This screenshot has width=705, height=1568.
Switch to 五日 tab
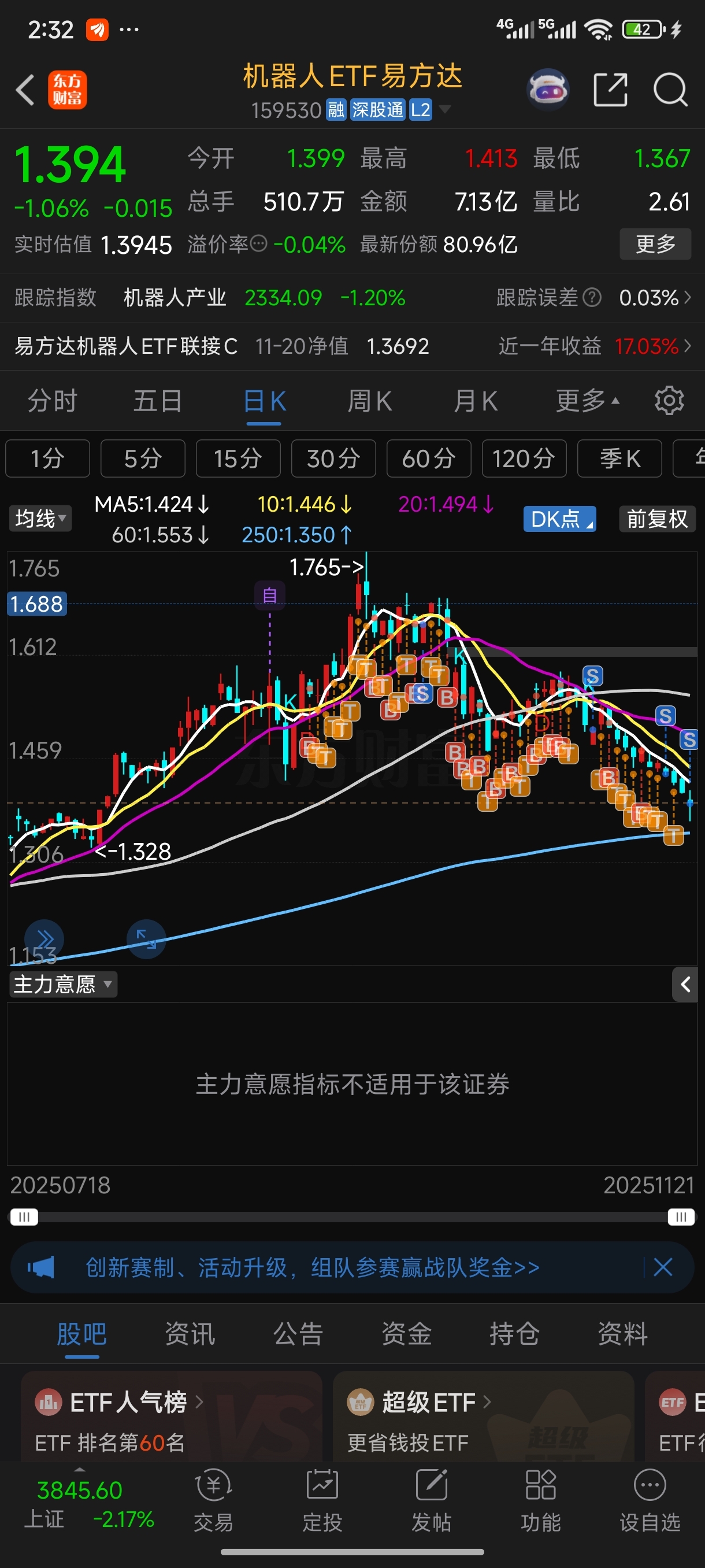(x=158, y=401)
